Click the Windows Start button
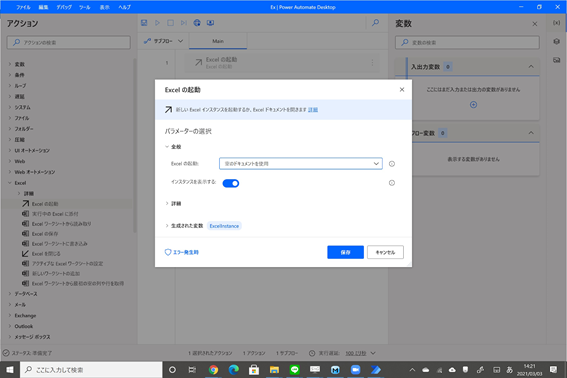 point(10,370)
